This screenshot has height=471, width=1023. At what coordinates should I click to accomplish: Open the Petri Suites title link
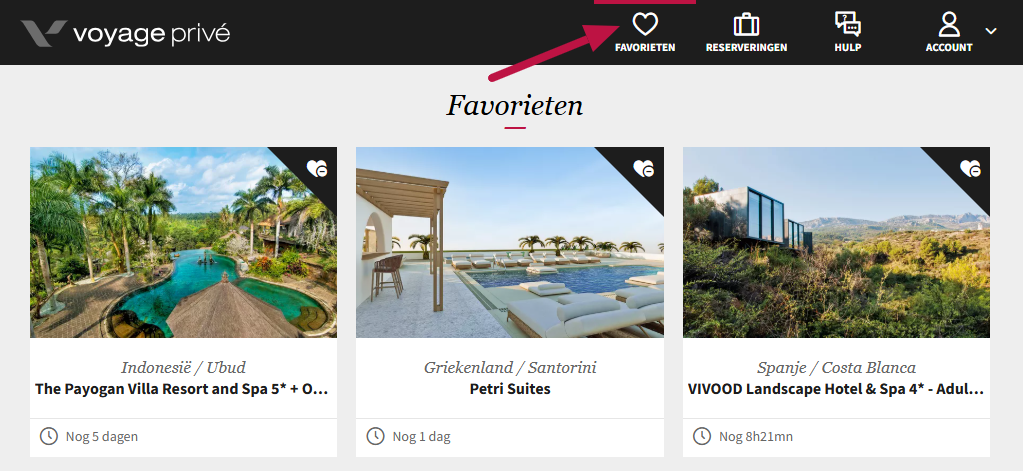pyautogui.click(x=510, y=389)
